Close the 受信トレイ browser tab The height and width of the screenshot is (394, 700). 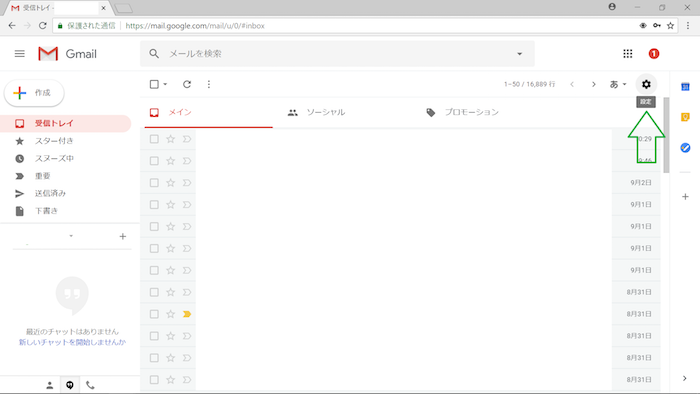pyautogui.click(x=103, y=8)
